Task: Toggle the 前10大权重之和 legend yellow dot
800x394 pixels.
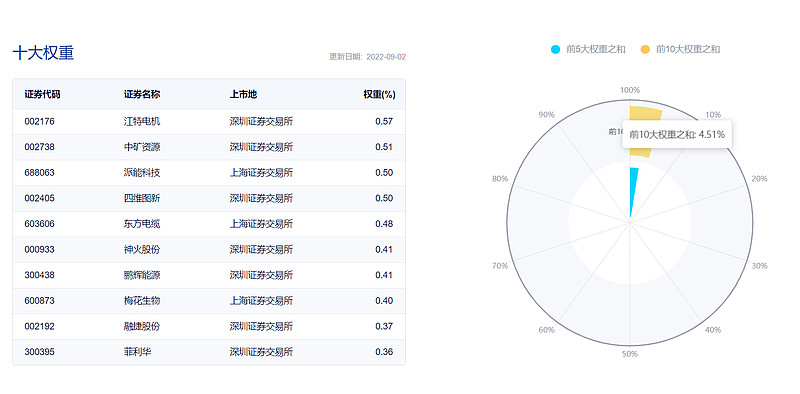Action: [645, 50]
